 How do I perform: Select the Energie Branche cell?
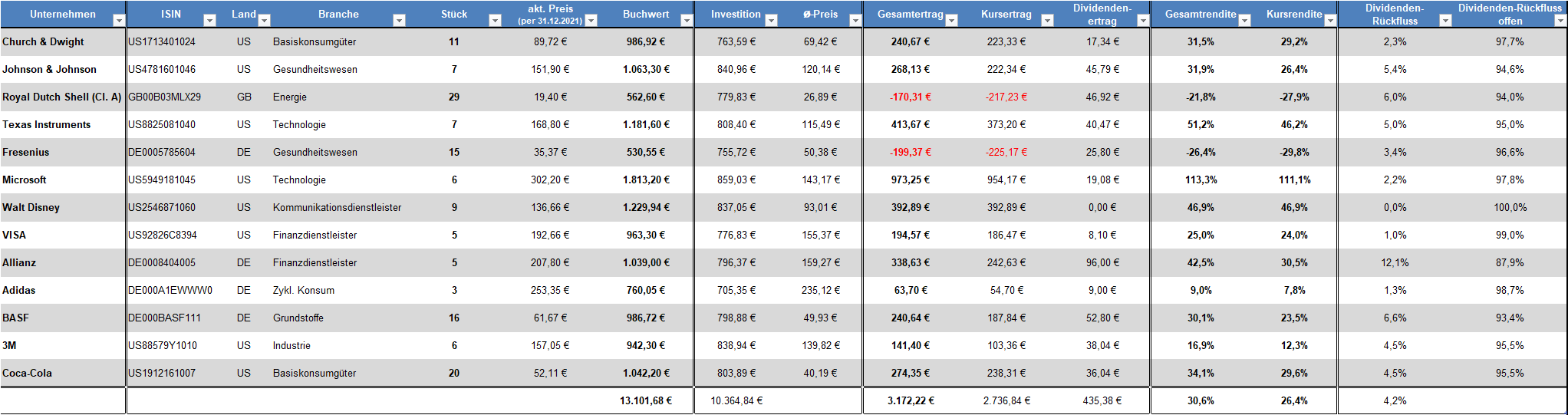(x=290, y=97)
